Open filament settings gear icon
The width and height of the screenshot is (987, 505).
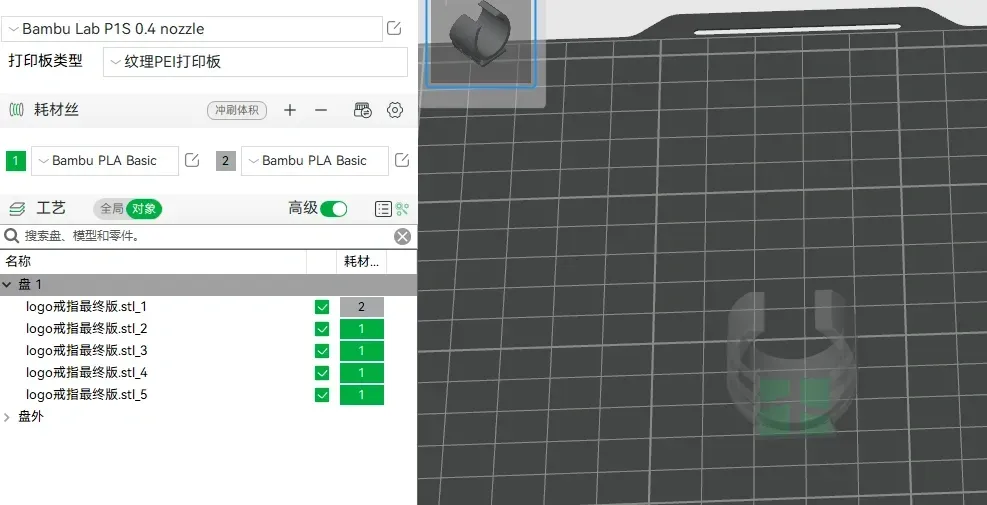[395, 110]
